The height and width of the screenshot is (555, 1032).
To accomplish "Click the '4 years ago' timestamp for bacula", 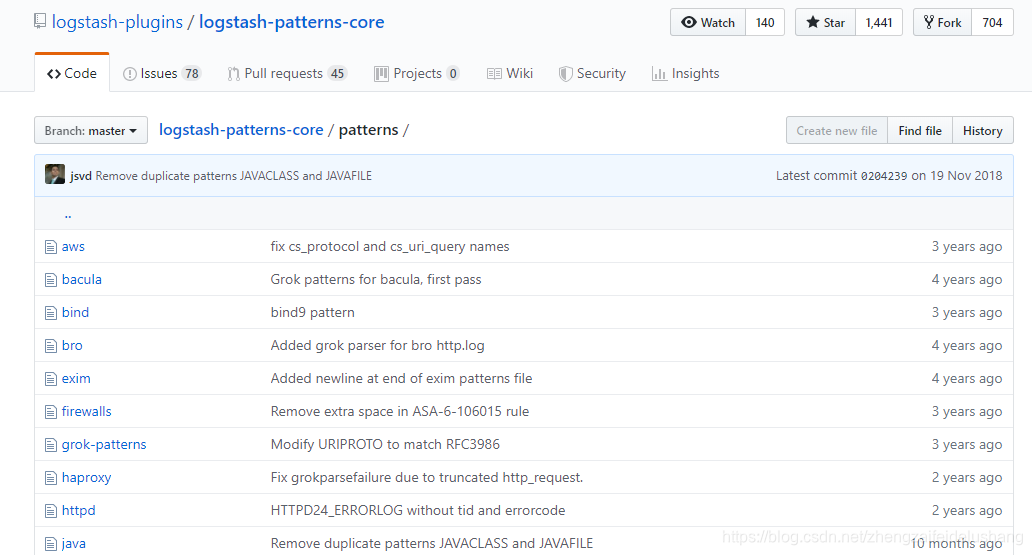I will (x=967, y=280).
